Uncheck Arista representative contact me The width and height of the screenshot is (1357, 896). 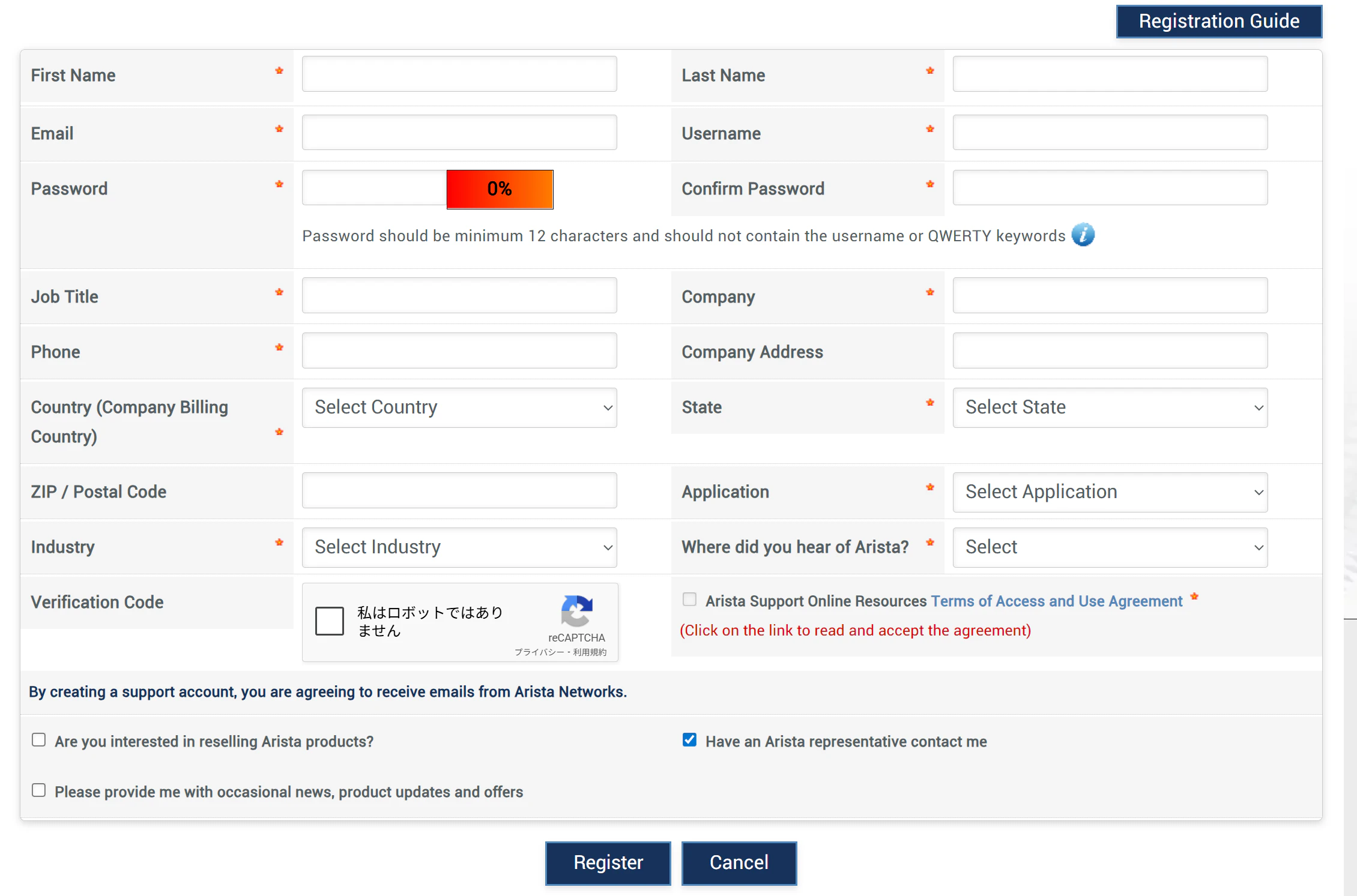click(x=689, y=740)
